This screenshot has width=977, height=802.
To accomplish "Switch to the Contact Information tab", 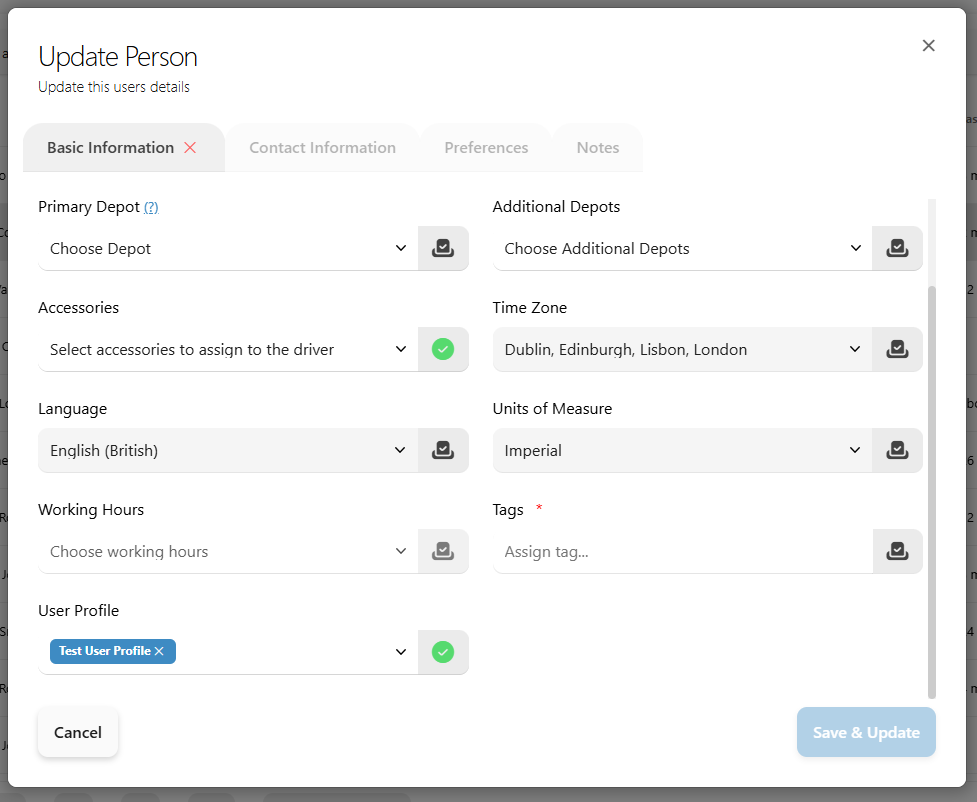I will (x=322, y=147).
